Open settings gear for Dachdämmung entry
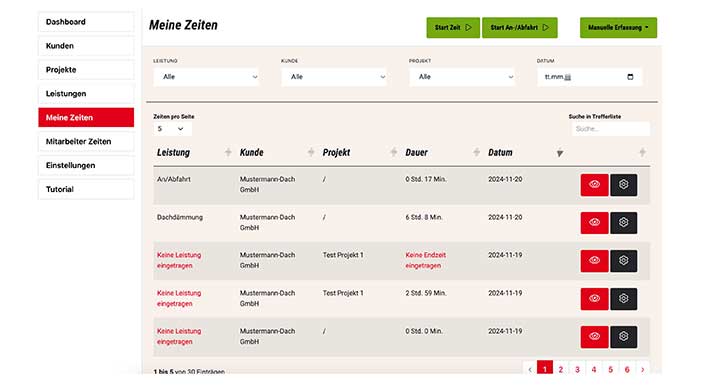705x390 pixels. tap(624, 223)
